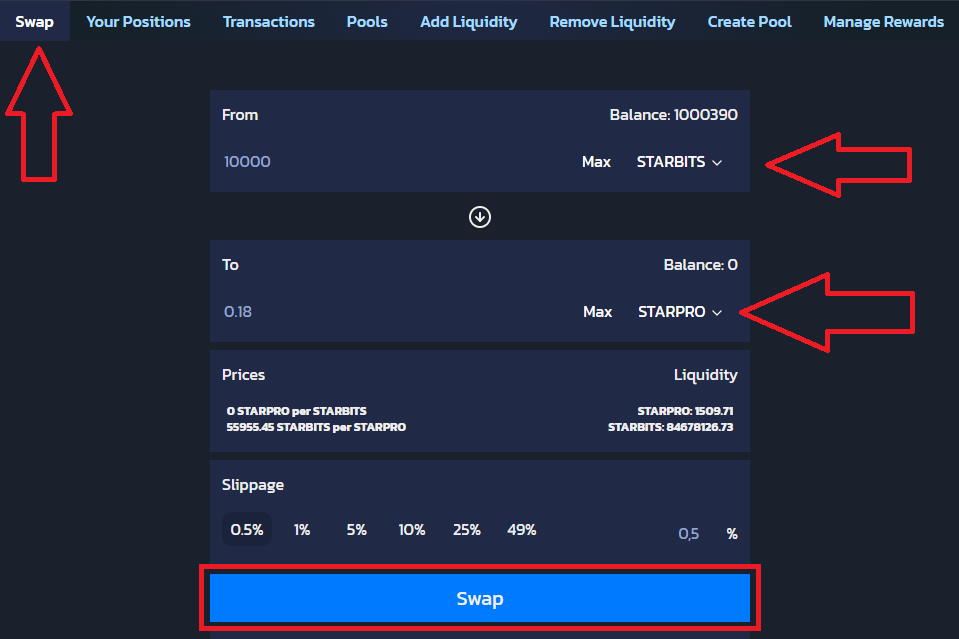
Task: Open the Remove Liquidity tab
Action: (x=612, y=21)
